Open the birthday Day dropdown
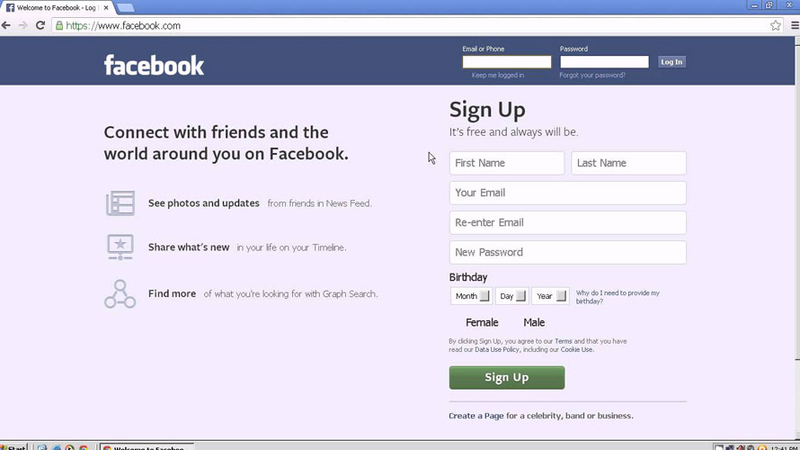Screen dimensions: 800x450 click(512, 296)
